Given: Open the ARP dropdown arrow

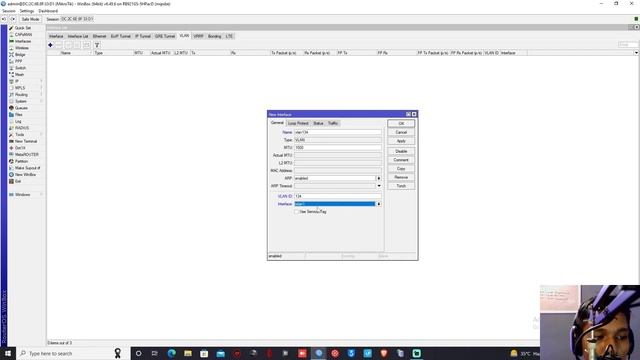Looking at the screenshot, I should 378,178.
